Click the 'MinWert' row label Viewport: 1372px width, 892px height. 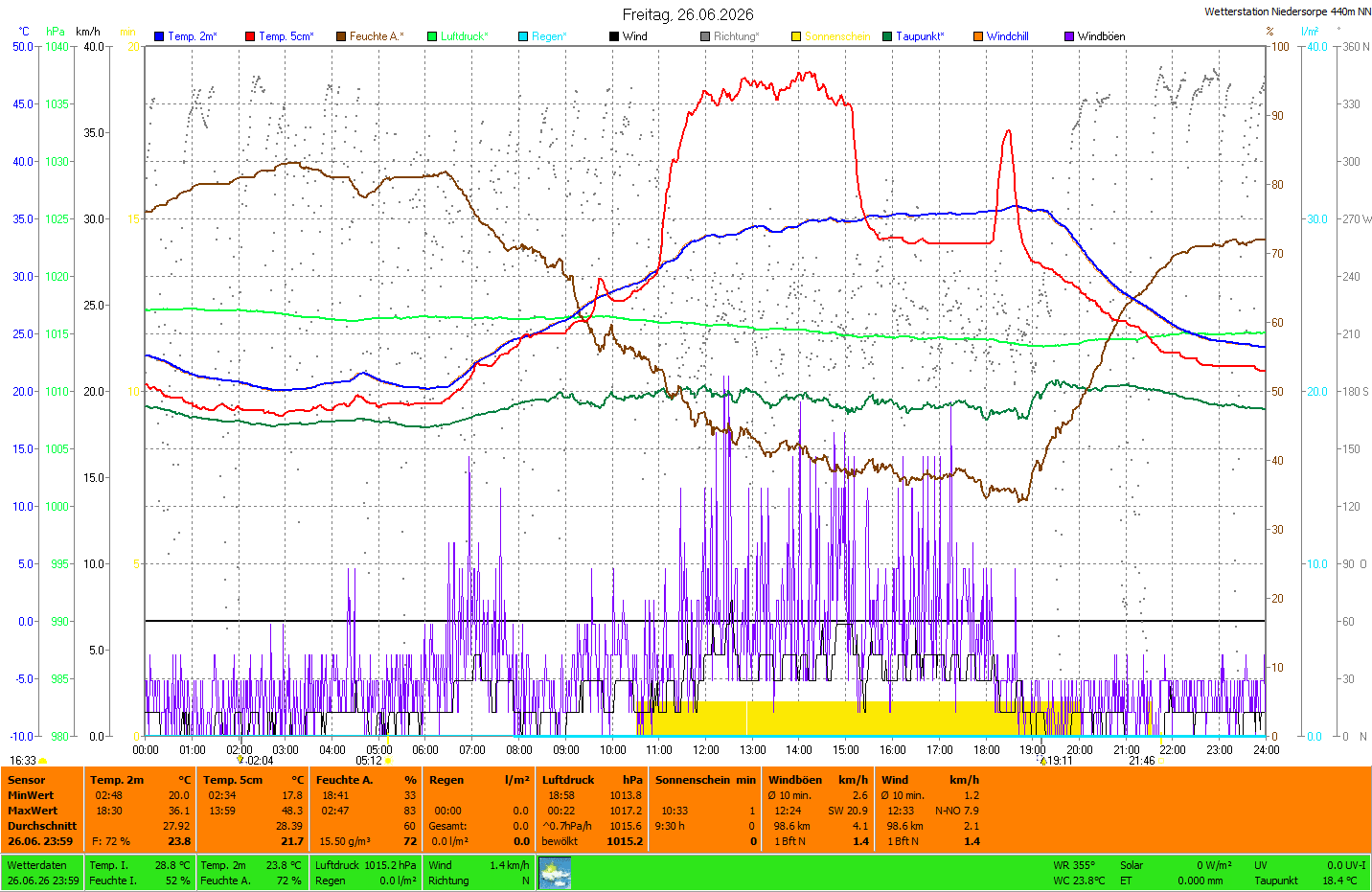pyautogui.click(x=31, y=795)
